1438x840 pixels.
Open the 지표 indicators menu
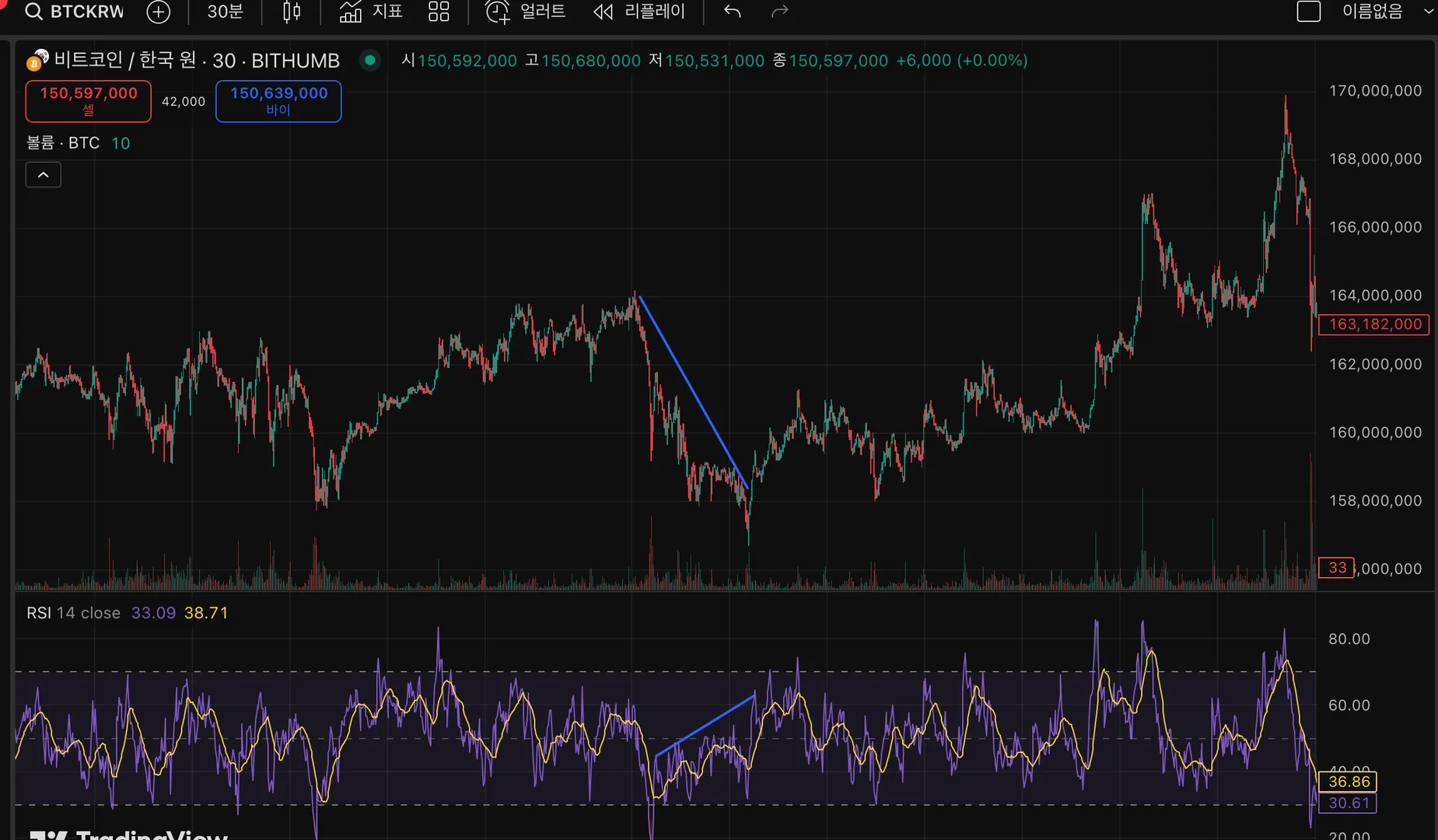tap(372, 12)
